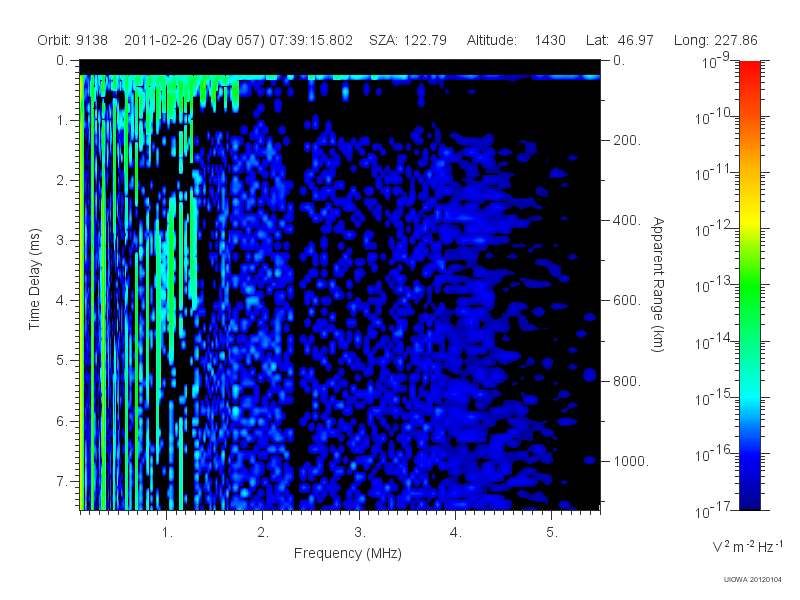Image resolution: width=800 pixels, height=600 pixels.
Task: Click the '3.' tick on frequency axis
Action: [x=360, y=533]
